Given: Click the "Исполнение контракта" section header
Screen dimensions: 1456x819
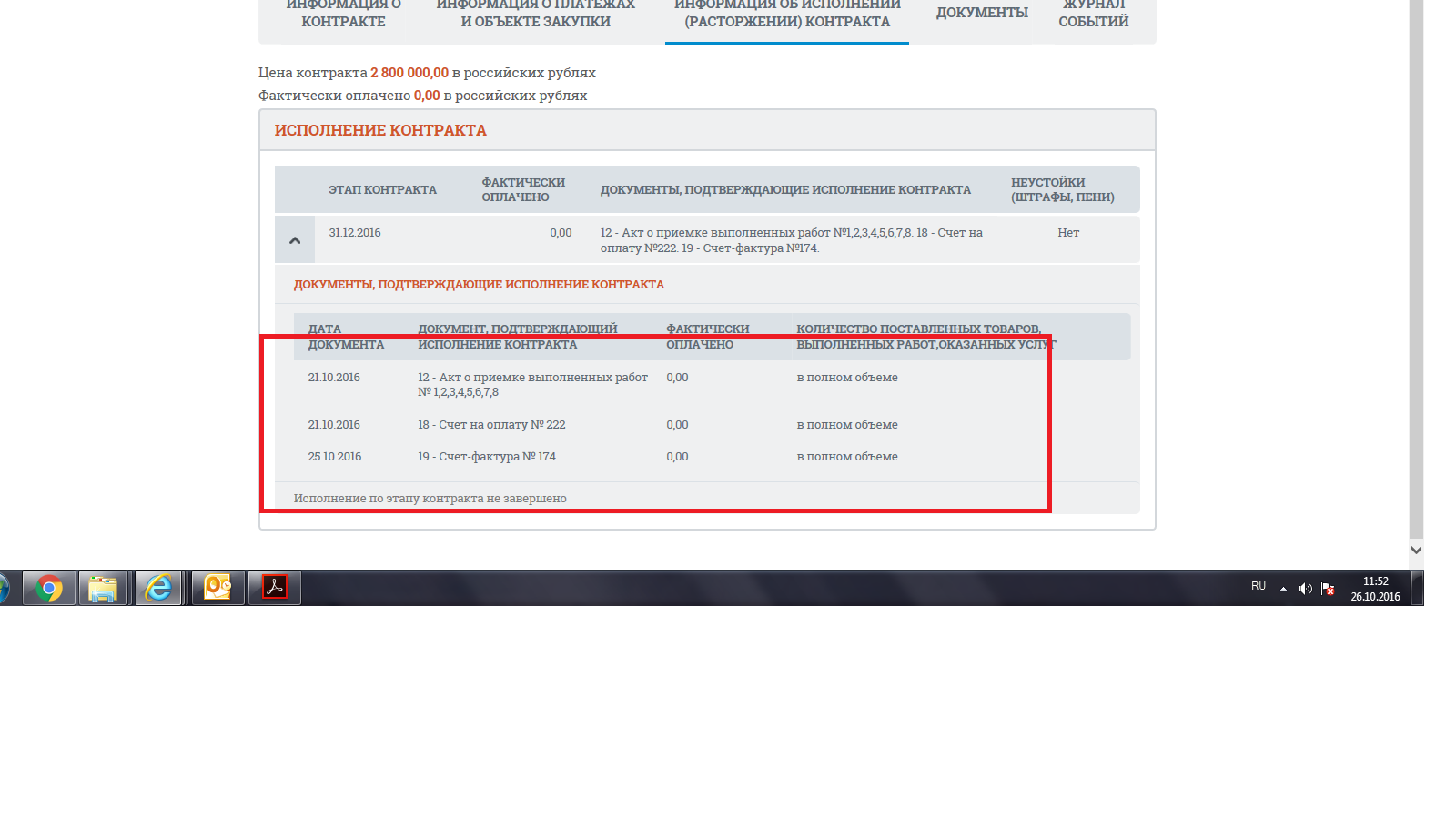Looking at the screenshot, I should (x=380, y=130).
